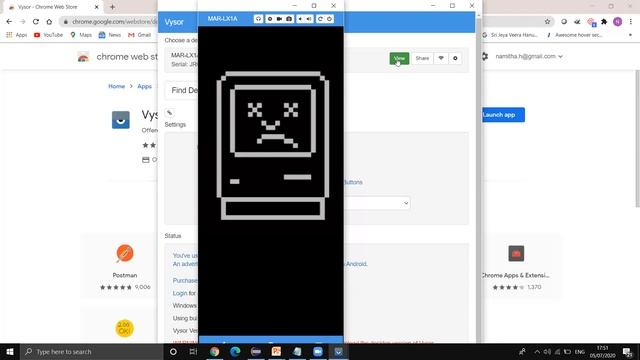The width and height of the screenshot is (640, 360).
Task: Click the power button icon in device toolbar
Action: [x=329, y=19]
